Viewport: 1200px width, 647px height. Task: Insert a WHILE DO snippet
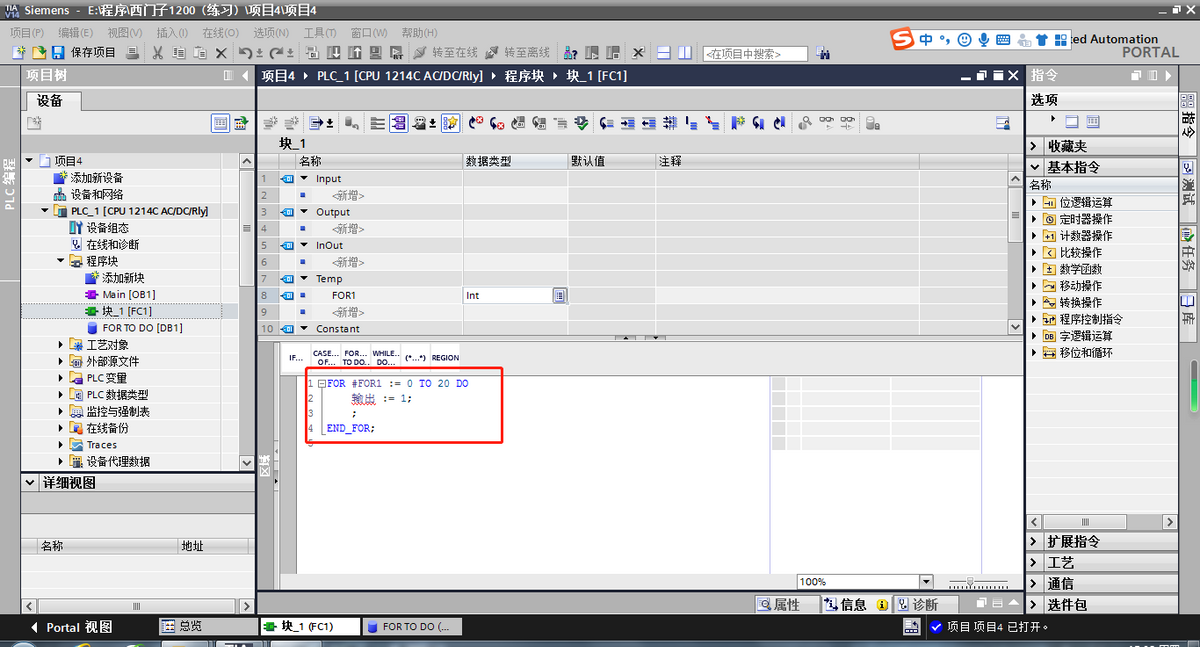tap(384, 357)
